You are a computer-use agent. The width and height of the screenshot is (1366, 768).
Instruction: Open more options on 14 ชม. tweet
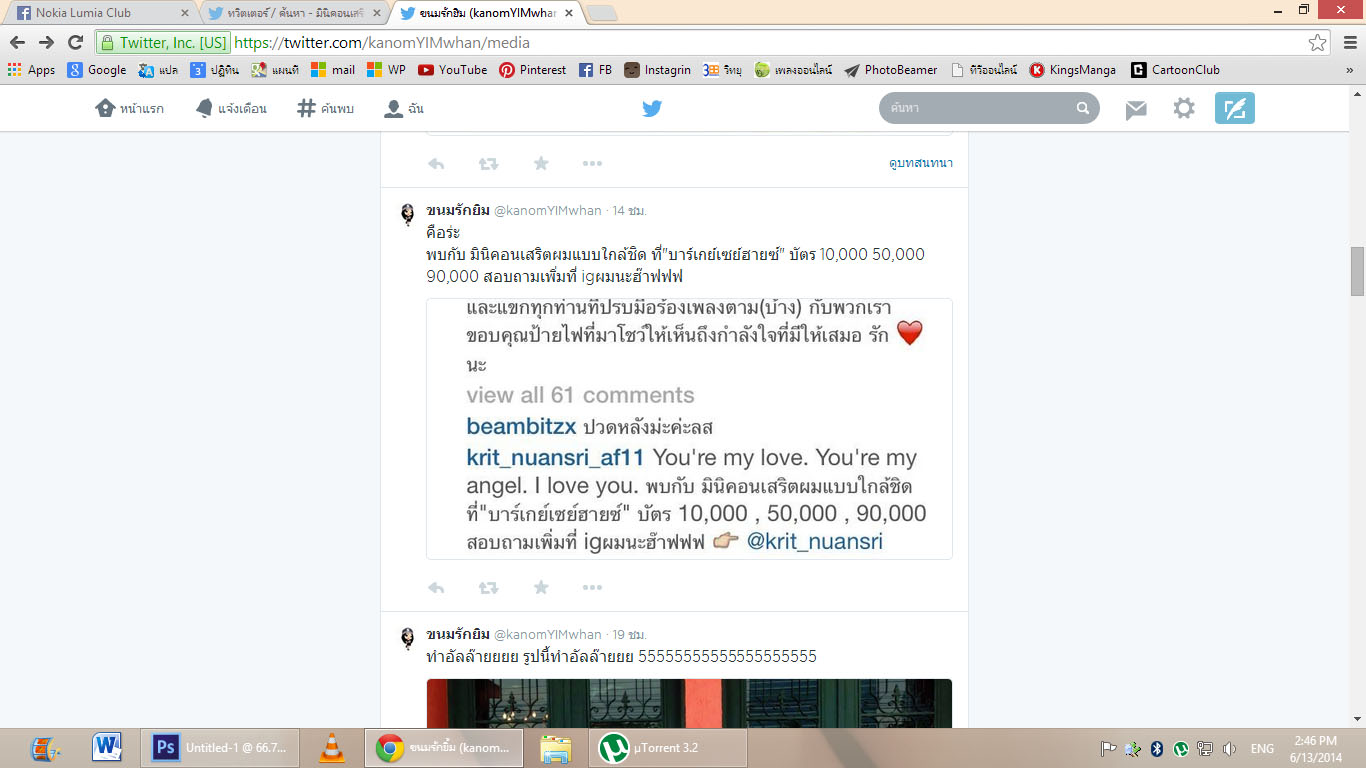[592, 588]
